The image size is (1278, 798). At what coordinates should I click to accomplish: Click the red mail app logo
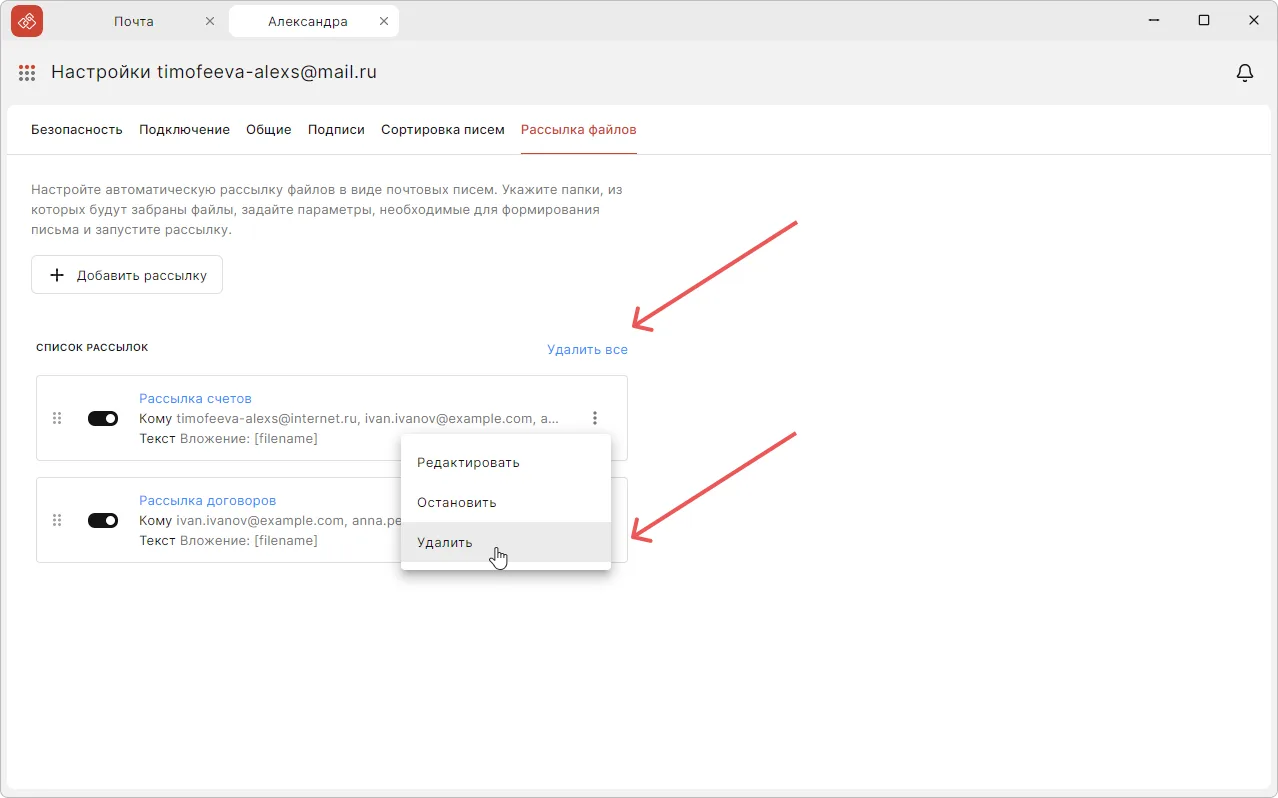coord(27,21)
